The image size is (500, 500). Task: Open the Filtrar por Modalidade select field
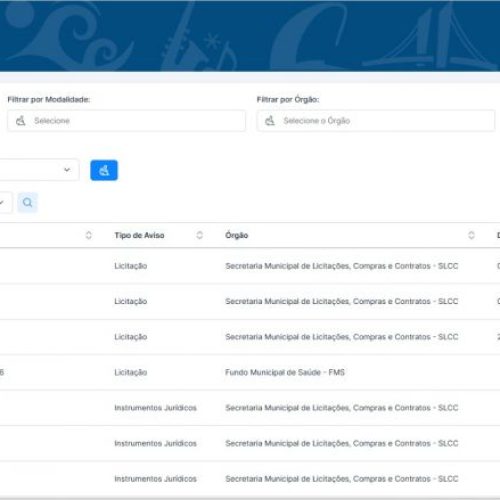(126, 121)
